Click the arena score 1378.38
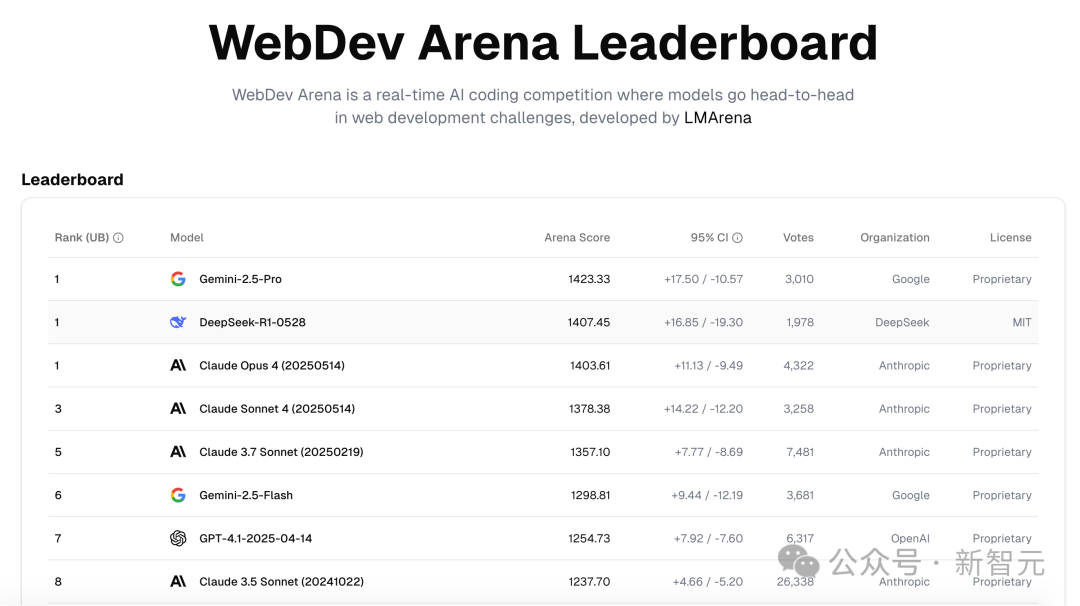The height and width of the screenshot is (606, 1080). (x=590, y=409)
